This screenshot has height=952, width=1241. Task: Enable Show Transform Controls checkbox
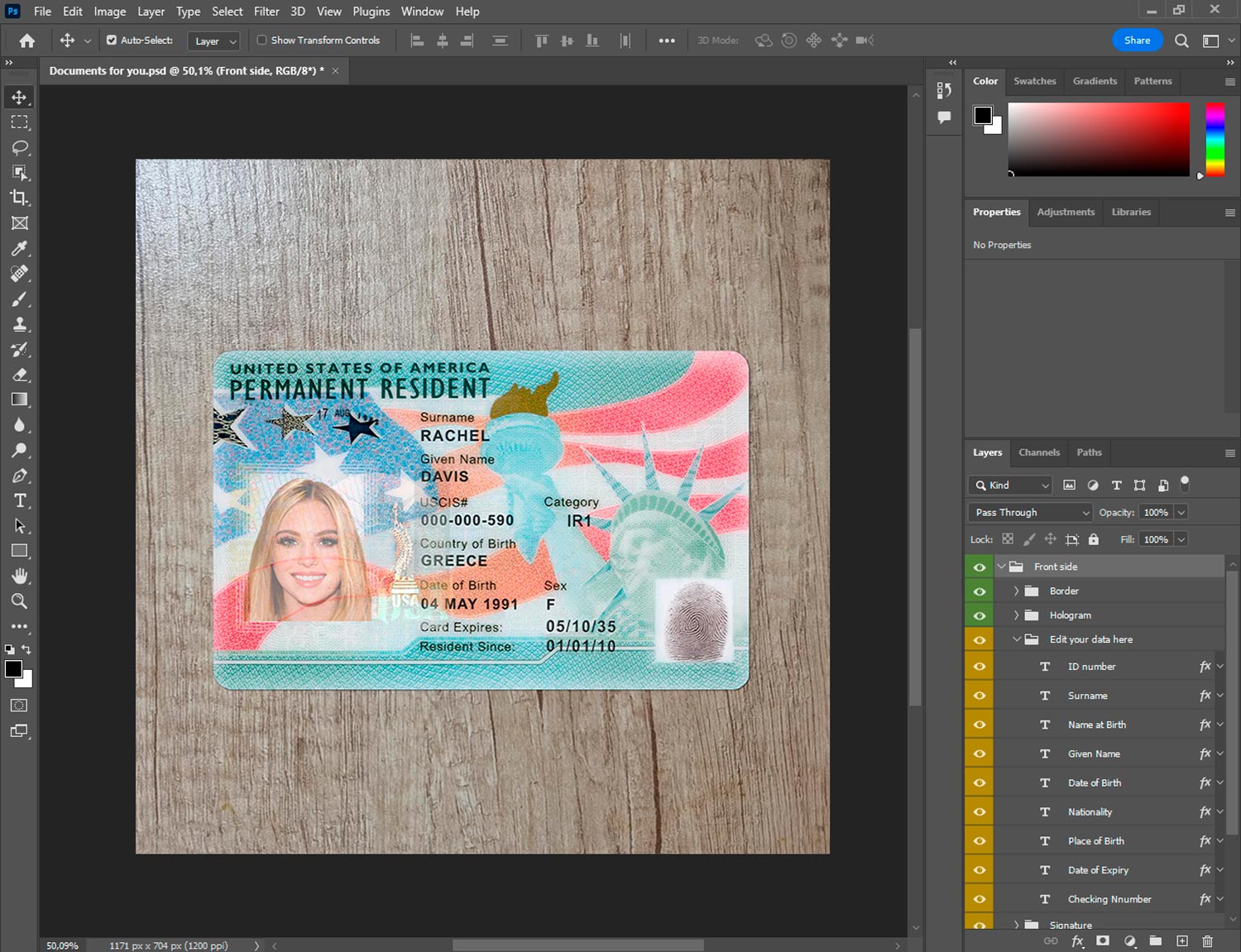261,40
